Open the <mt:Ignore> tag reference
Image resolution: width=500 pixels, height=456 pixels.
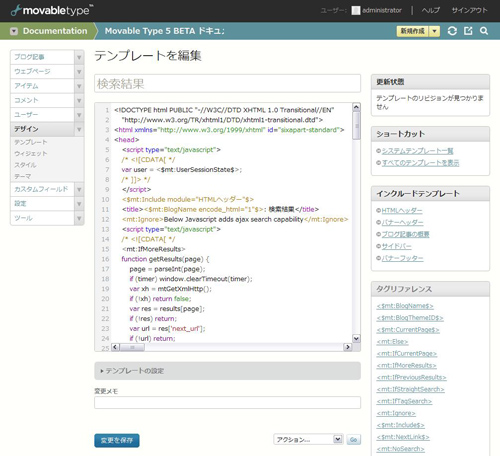coord(396,413)
